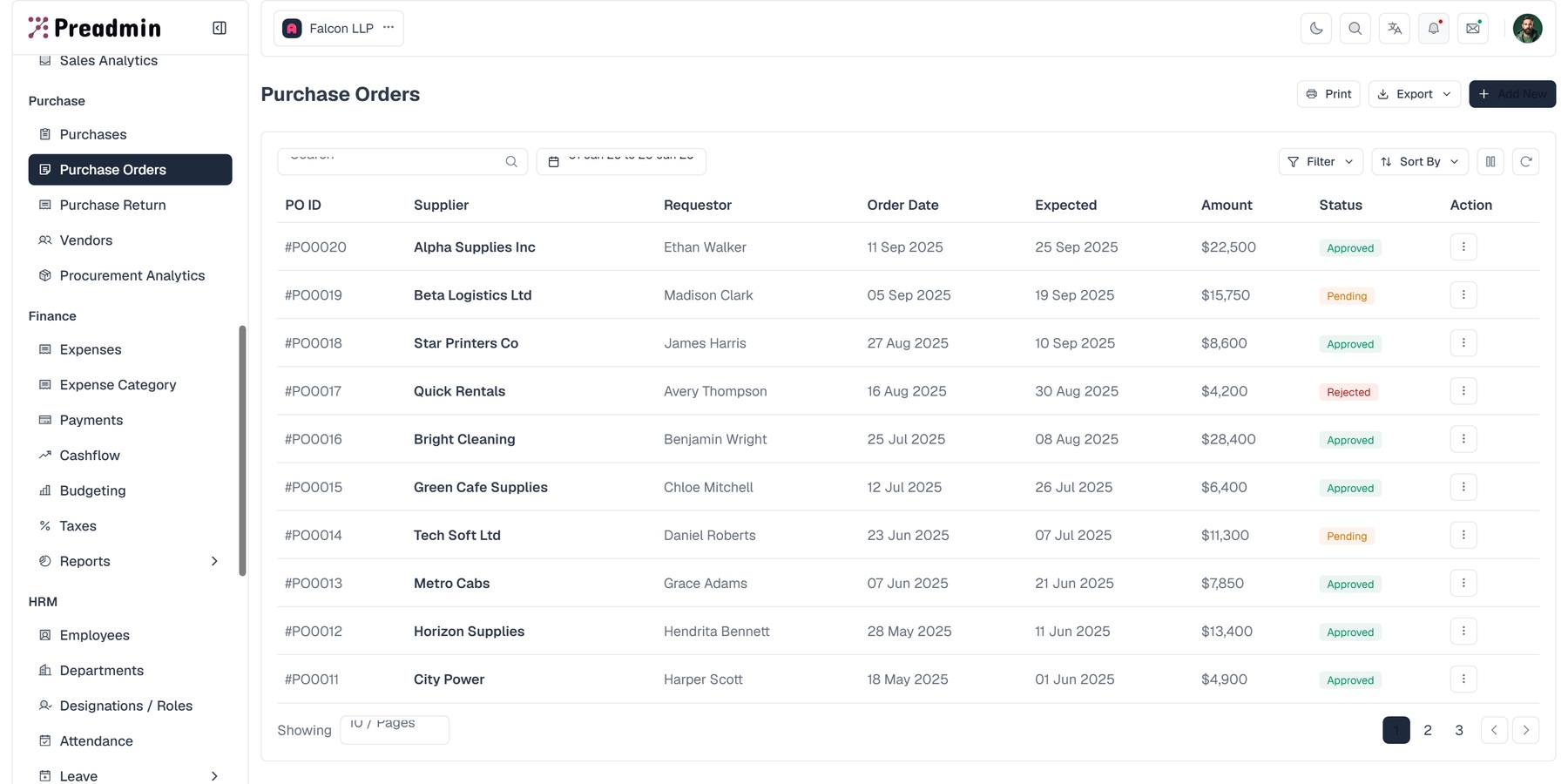
Task: Open Procurement Analytics page
Action: click(x=130, y=275)
